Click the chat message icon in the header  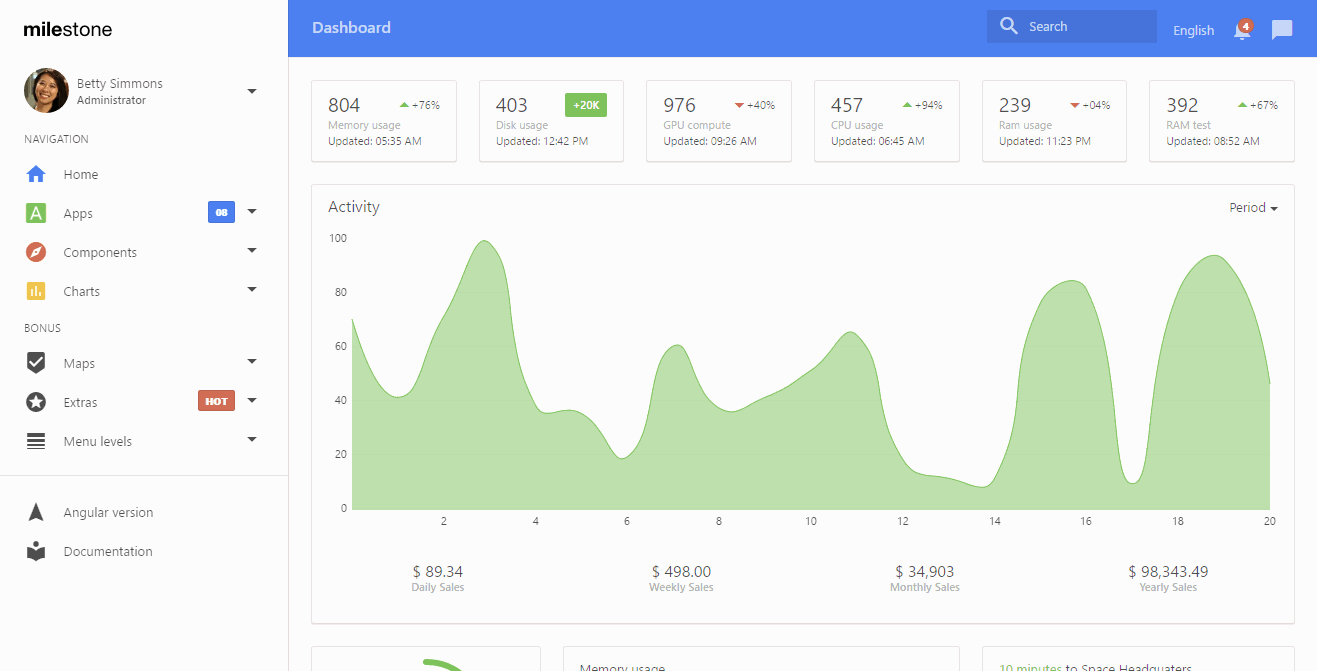1281,30
